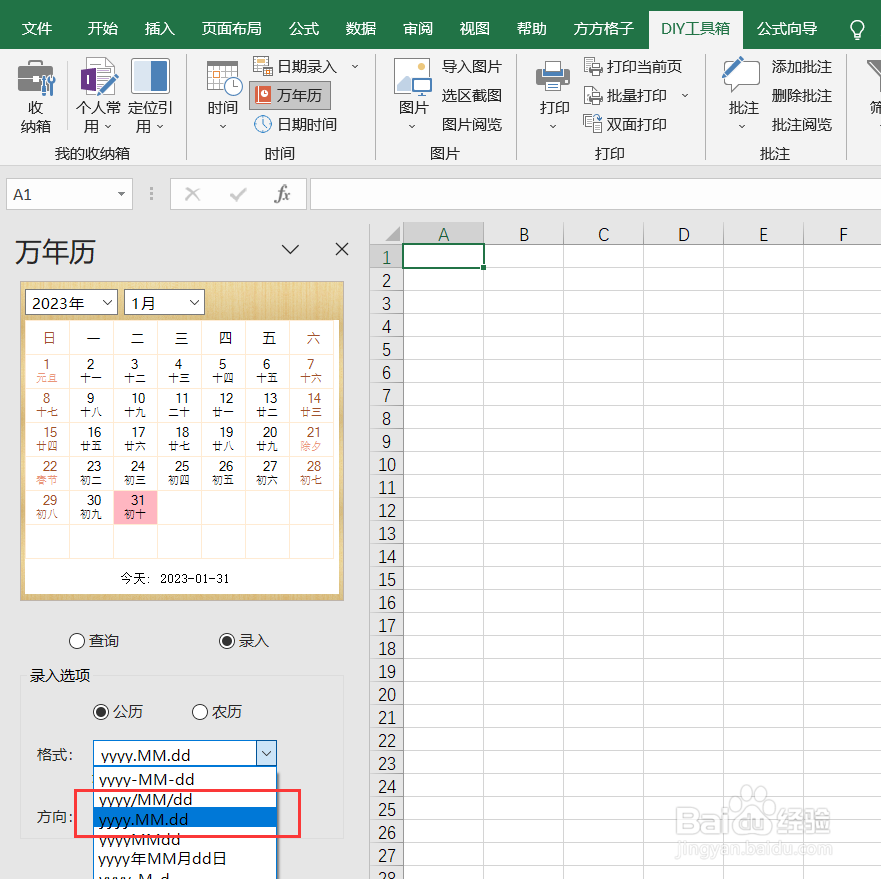Click the 打印 printer icon
This screenshot has height=879, width=881.
coord(553,77)
